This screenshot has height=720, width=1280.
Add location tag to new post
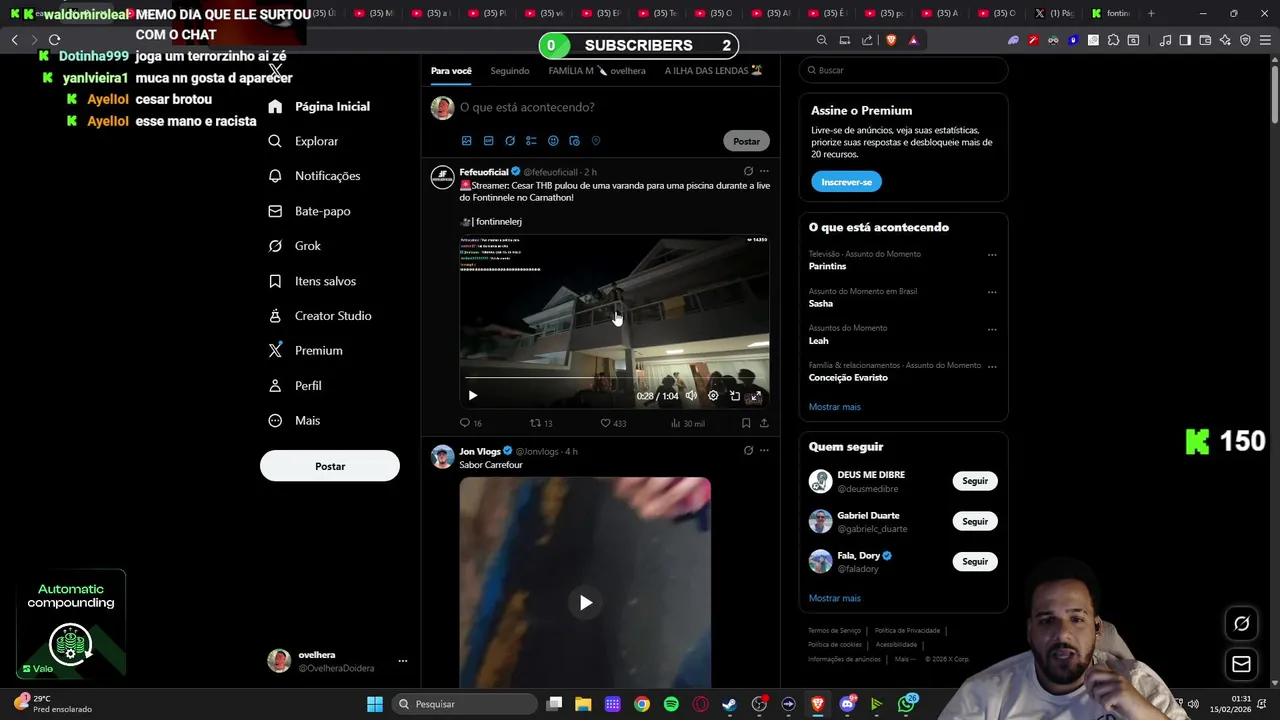[596, 141]
